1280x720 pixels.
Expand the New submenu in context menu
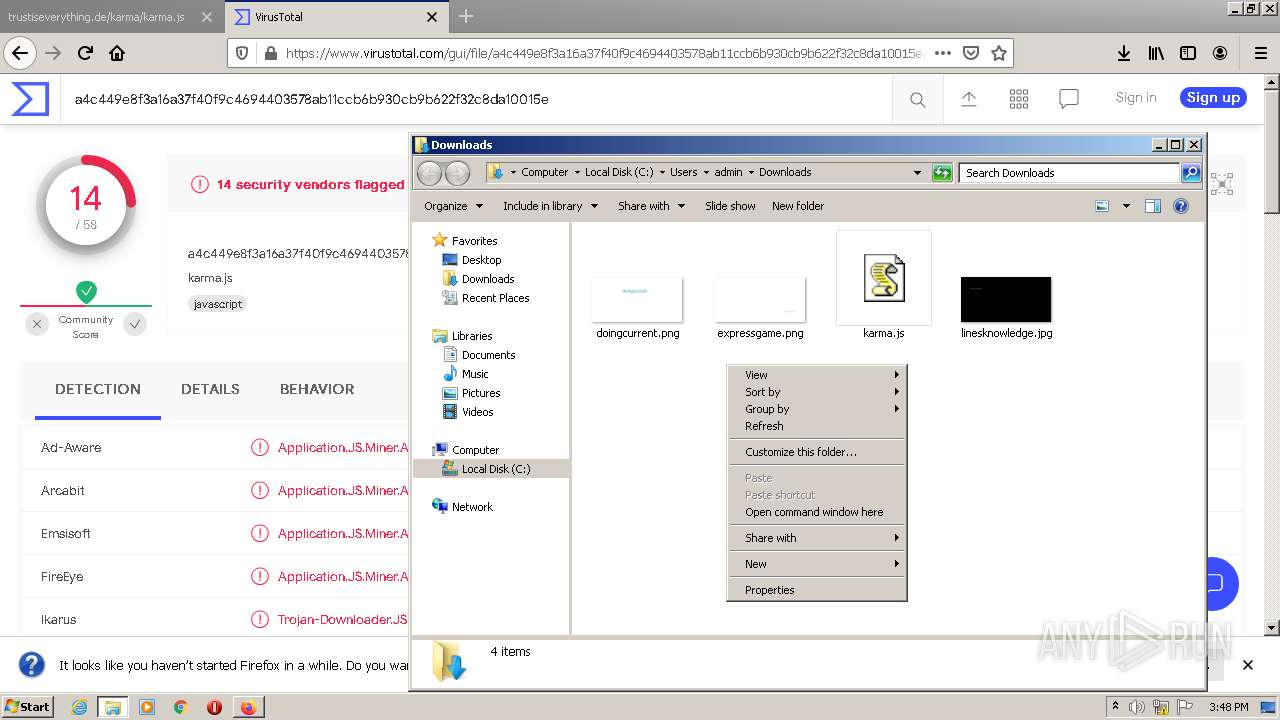pyautogui.click(x=816, y=564)
